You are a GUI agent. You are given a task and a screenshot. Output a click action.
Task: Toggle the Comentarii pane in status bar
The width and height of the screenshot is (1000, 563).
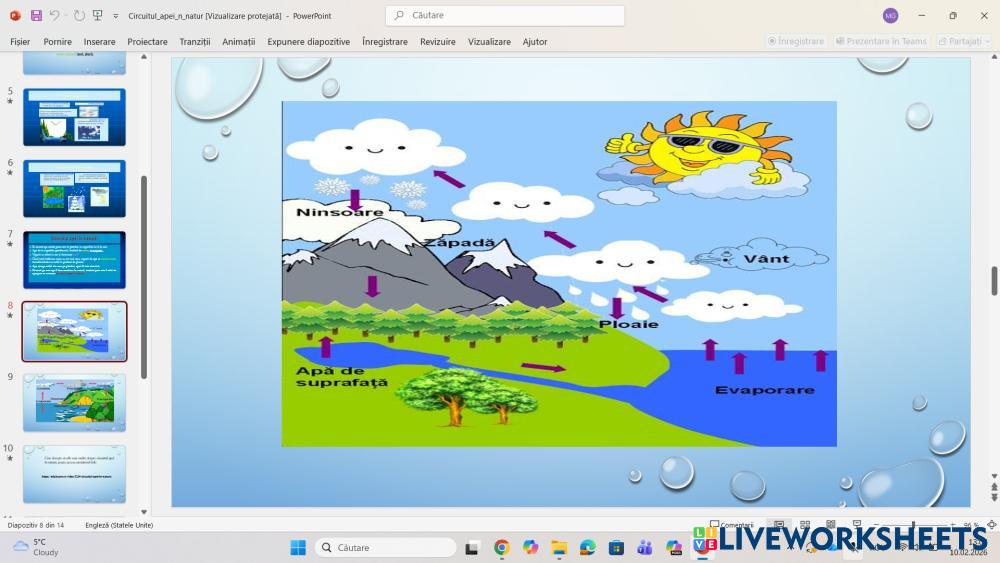732,525
